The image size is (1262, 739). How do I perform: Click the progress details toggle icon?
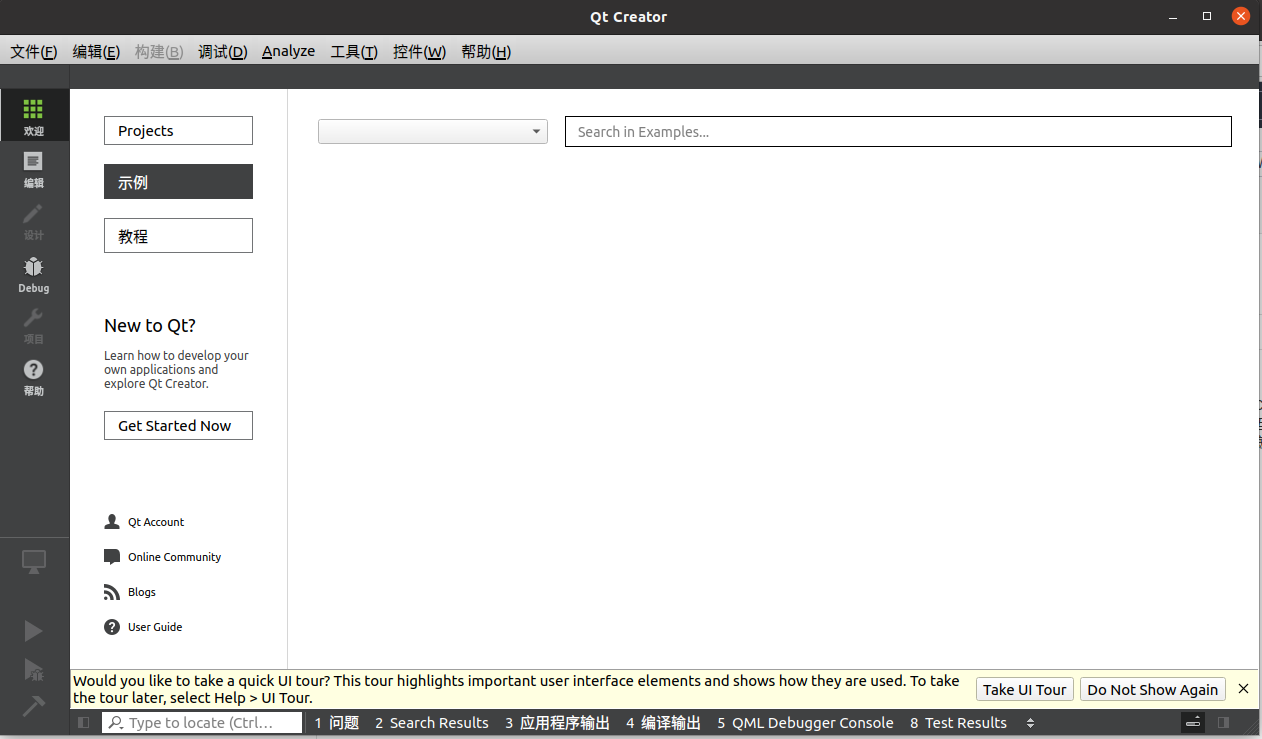pos(1192,723)
